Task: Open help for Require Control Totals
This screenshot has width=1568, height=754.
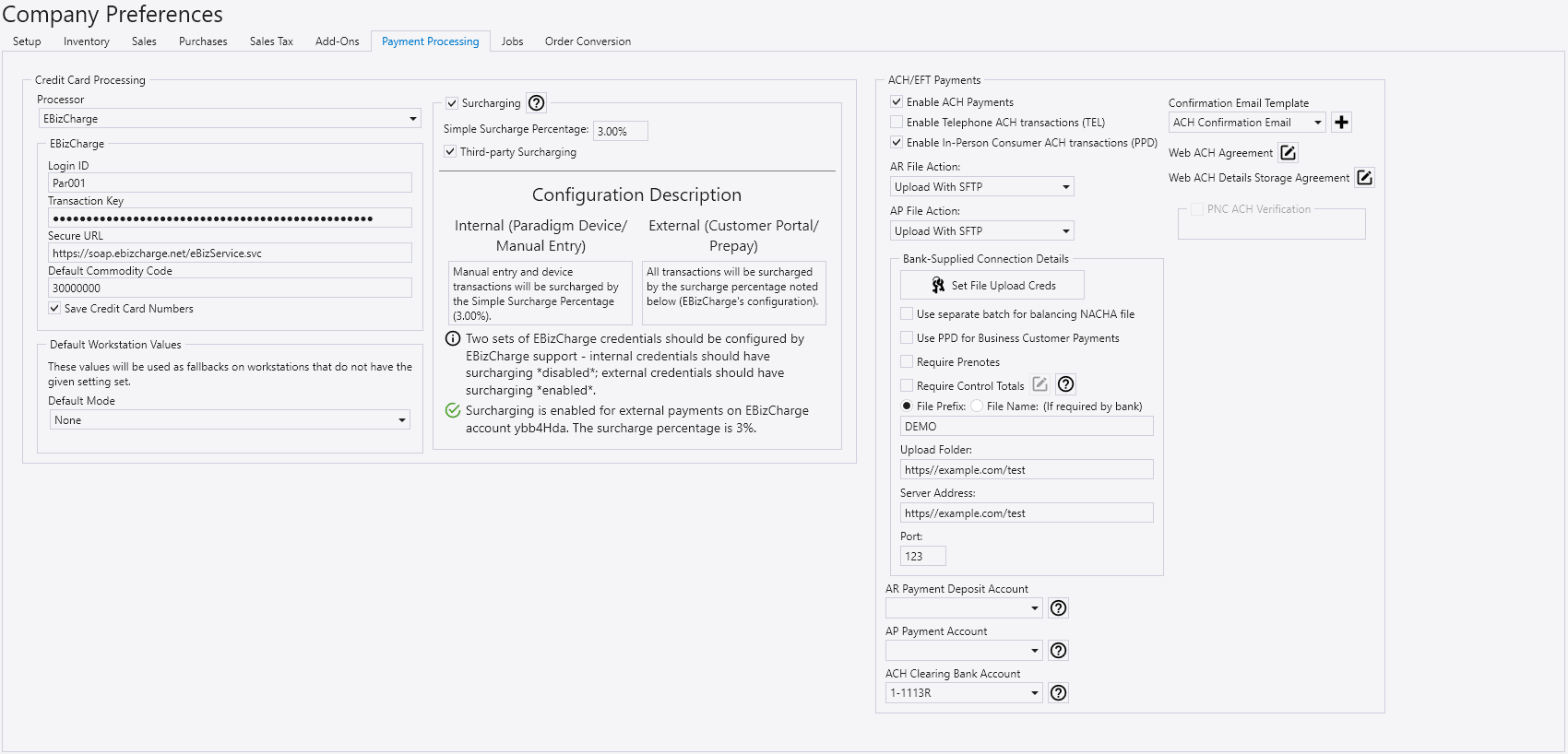Action: [1065, 384]
